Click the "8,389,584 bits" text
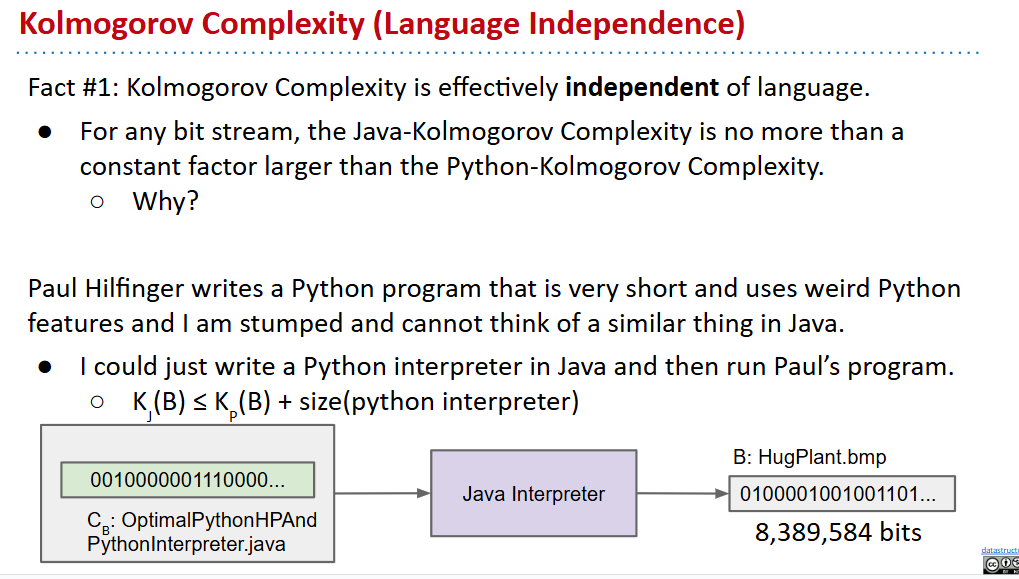The width and height of the screenshot is (1019, 579). [838, 532]
